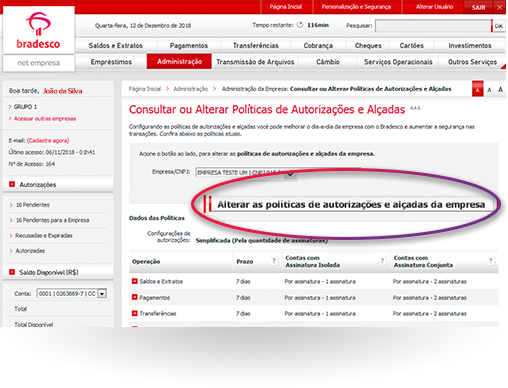Click Saldos e Extratos '7 dias' cell
Viewport: 508px width, 388px height.
[x=243, y=281]
